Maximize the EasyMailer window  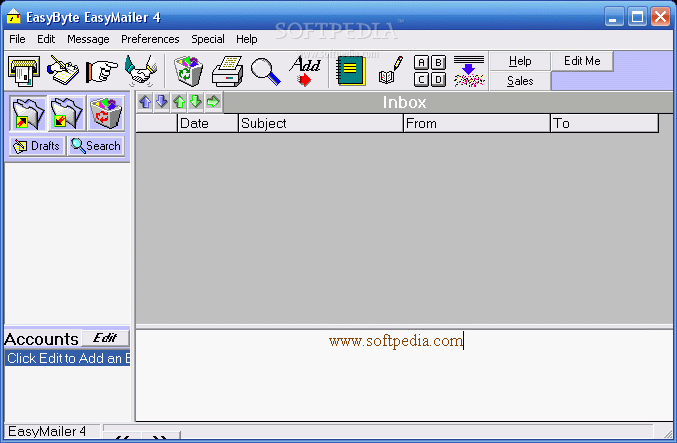click(637, 17)
